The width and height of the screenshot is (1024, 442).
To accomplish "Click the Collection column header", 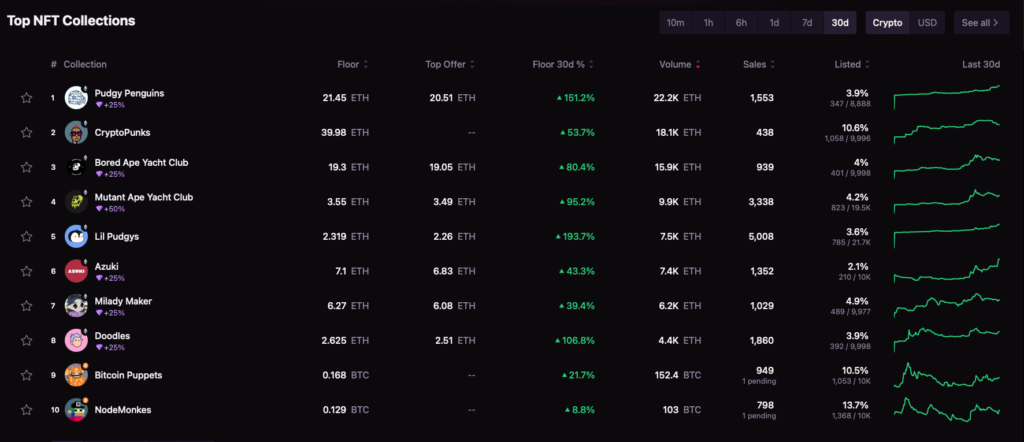I will tap(85, 65).
